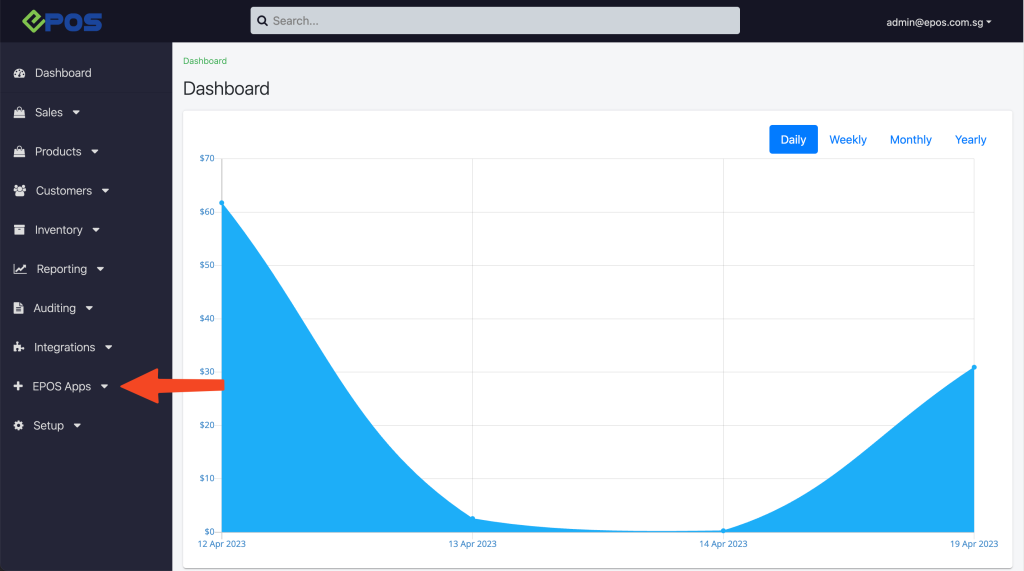Click the Customers people icon
1024x571 pixels.
coord(20,191)
